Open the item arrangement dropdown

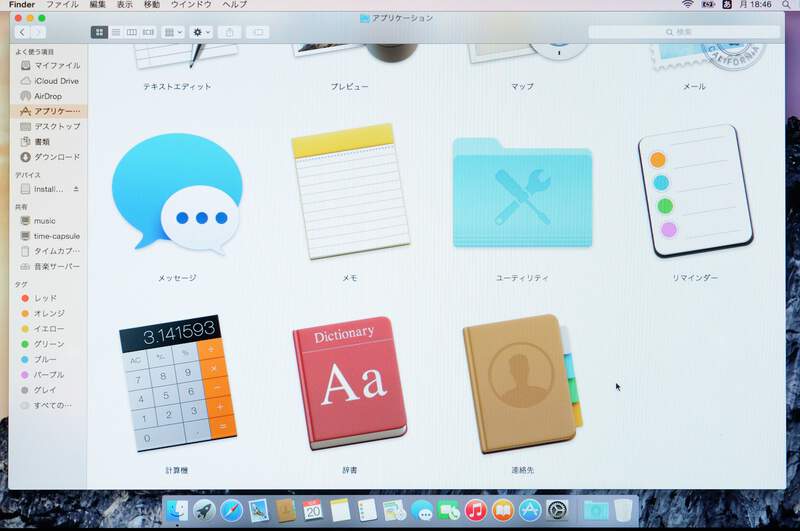[173, 32]
